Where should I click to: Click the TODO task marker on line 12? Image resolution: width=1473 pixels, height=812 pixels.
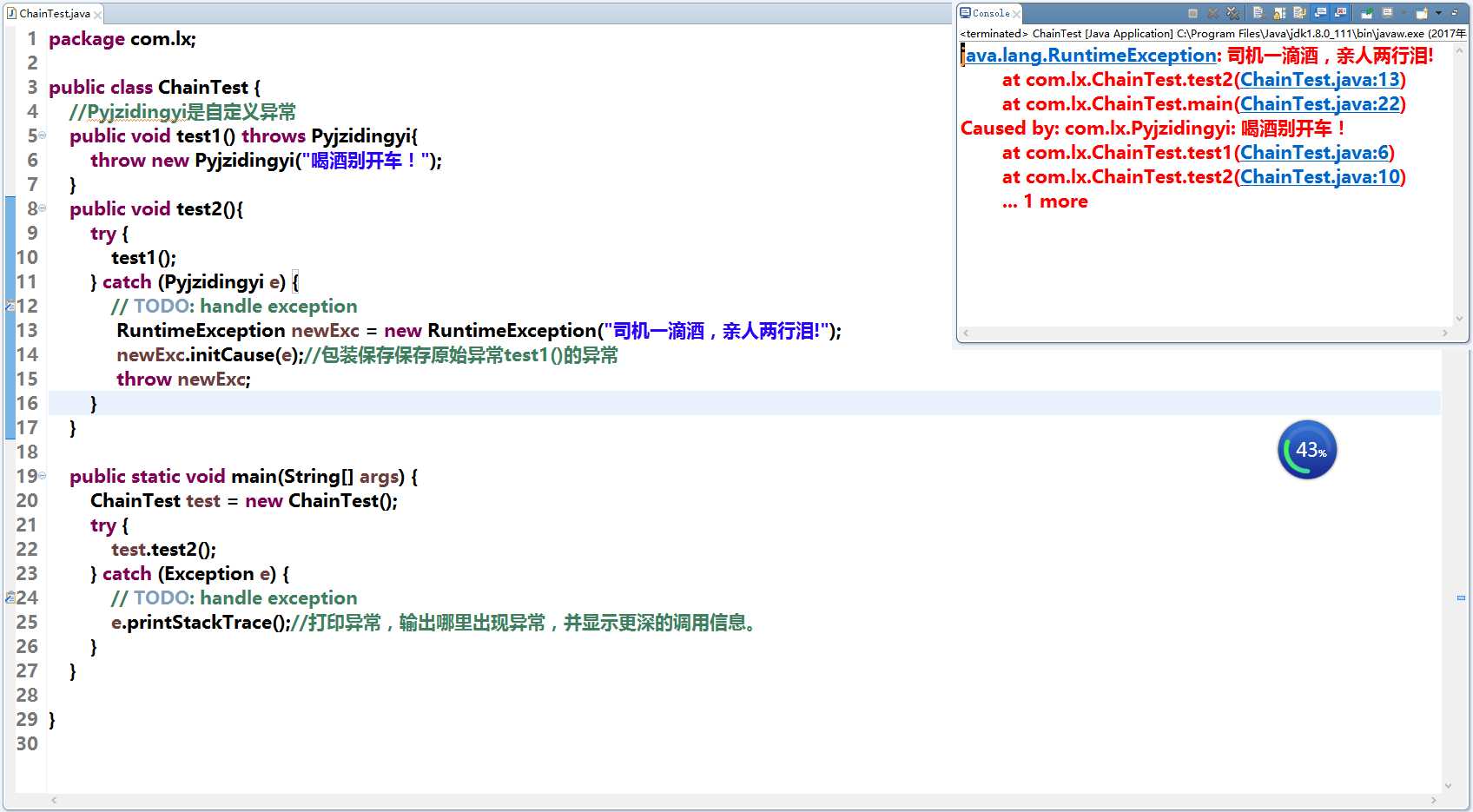pos(10,306)
